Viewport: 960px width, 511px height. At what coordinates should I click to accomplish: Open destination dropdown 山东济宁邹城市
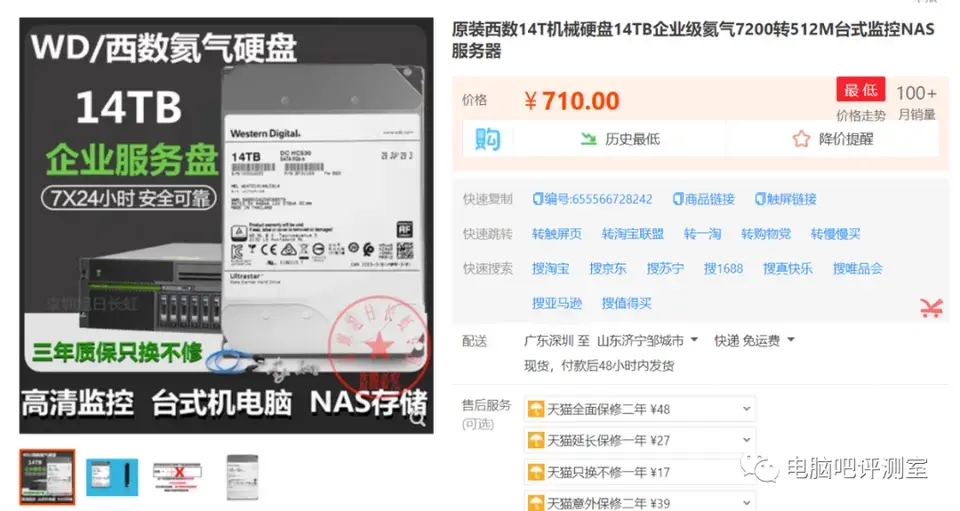pyautogui.click(x=648, y=340)
